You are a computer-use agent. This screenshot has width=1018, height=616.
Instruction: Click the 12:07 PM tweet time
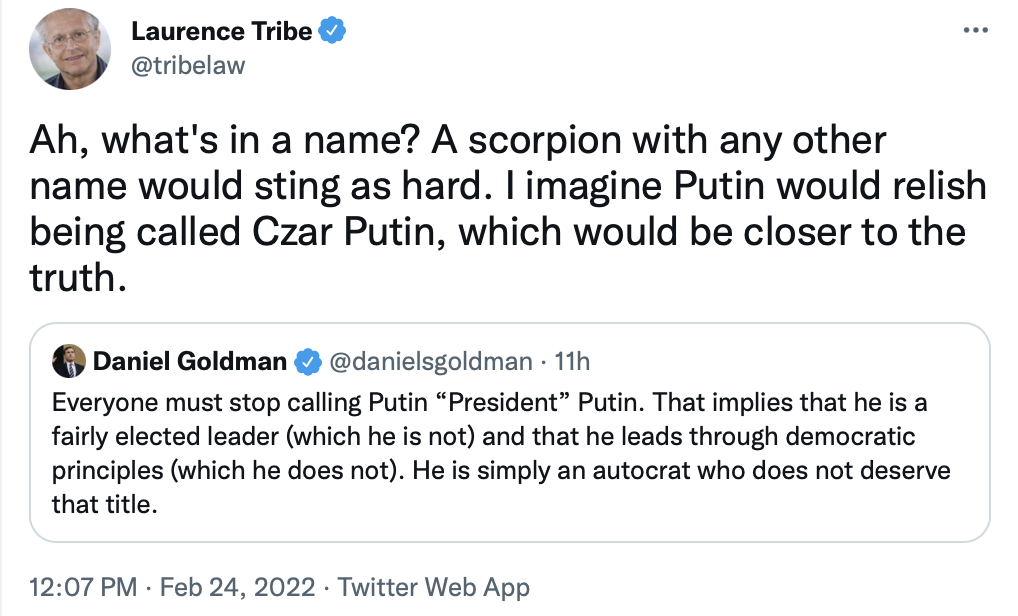(x=82, y=587)
